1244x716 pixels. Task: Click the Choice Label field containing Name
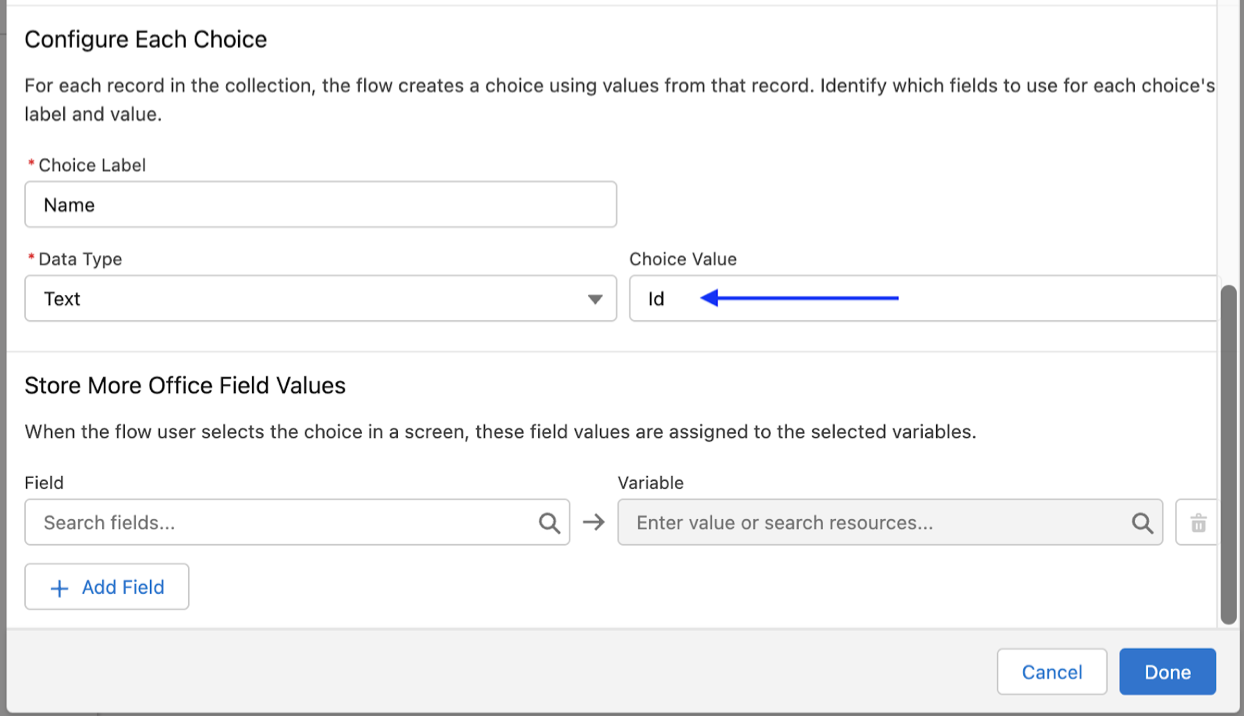[x=320, y=204]
